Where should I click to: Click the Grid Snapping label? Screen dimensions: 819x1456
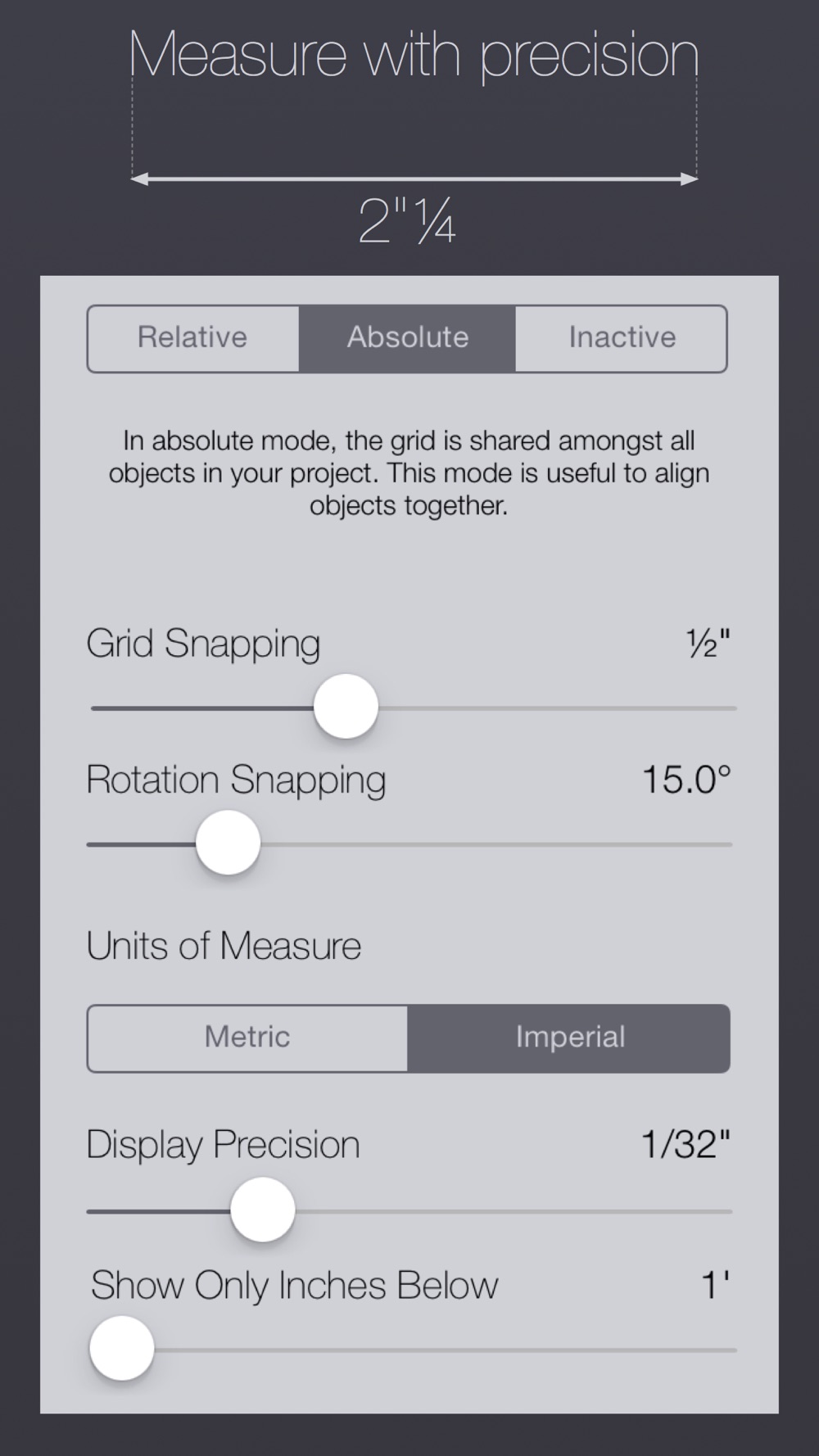pyautogui.click(x=203, y=644)
